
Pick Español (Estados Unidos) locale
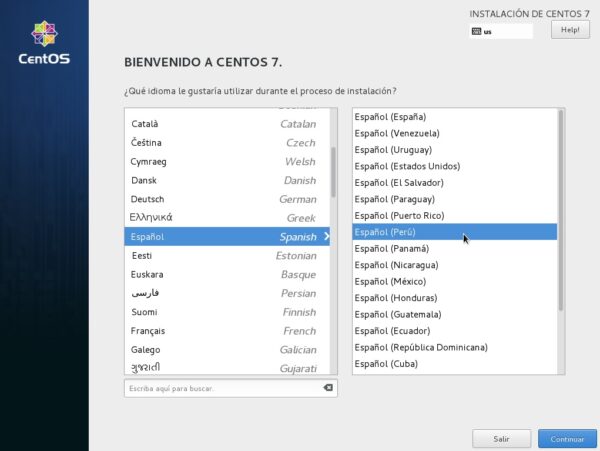[x=455, y=166]
